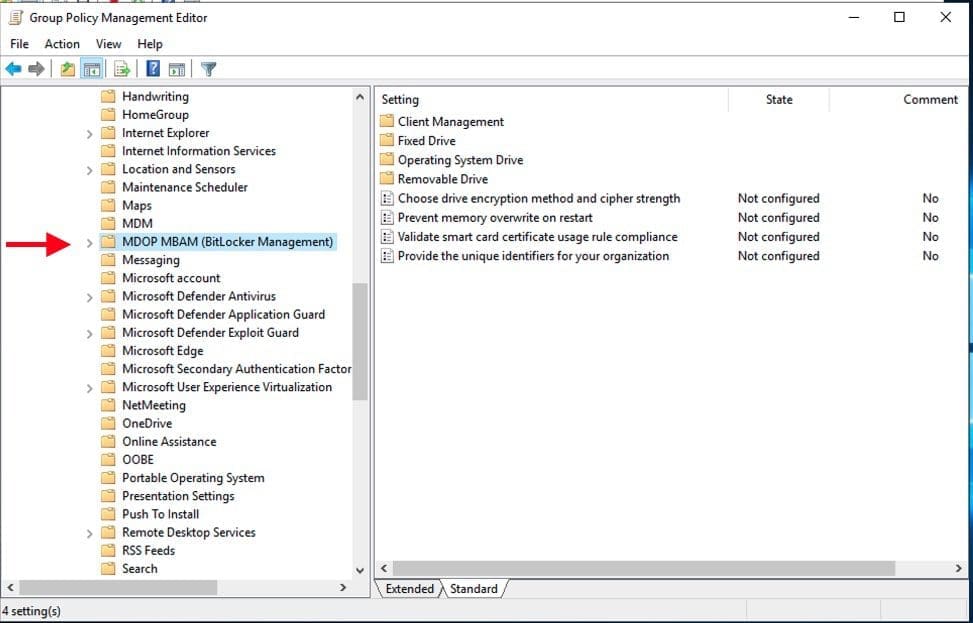The height and width of the screenshot is (623, 973).
Task: Click the Export List toolbar icon
Action: point(122,69)
